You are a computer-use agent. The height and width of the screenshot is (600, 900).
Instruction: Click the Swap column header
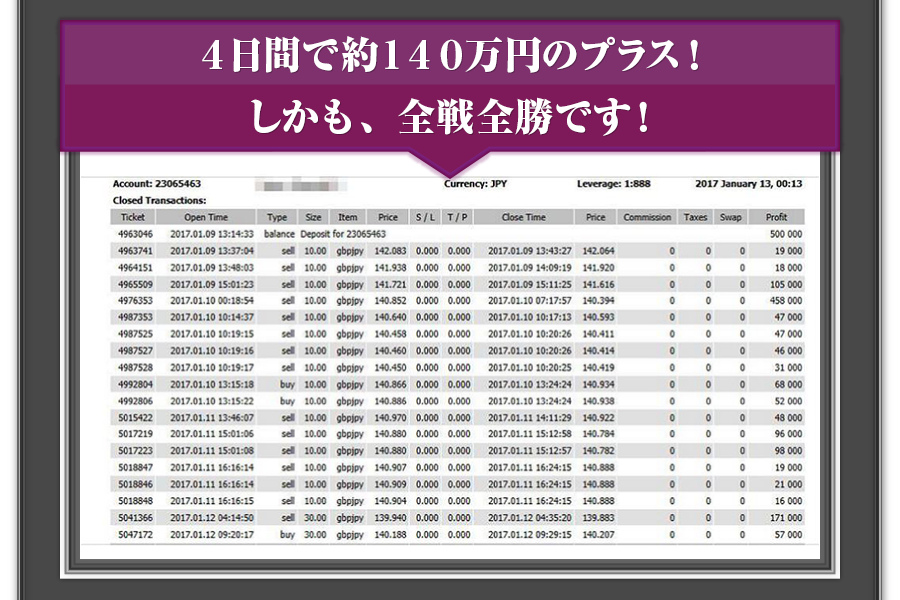click(733, 217)
